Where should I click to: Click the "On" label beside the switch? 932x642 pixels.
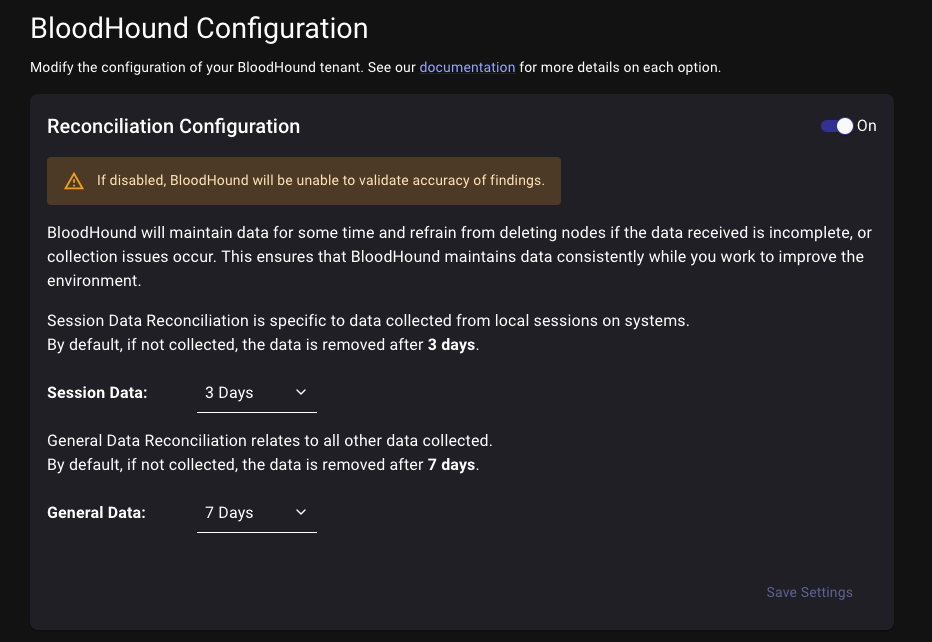pos(867,126)
